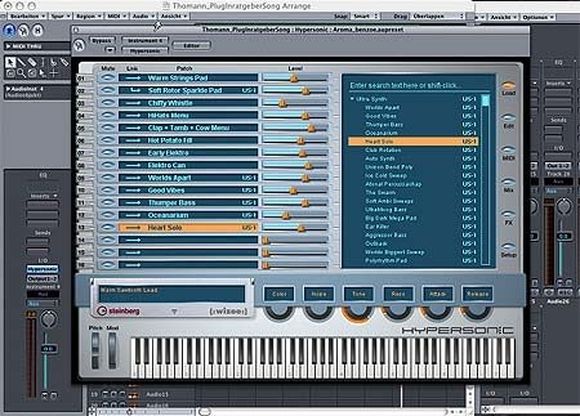
Task: Click the patch browser scrollbar
Action: point(485,179)
